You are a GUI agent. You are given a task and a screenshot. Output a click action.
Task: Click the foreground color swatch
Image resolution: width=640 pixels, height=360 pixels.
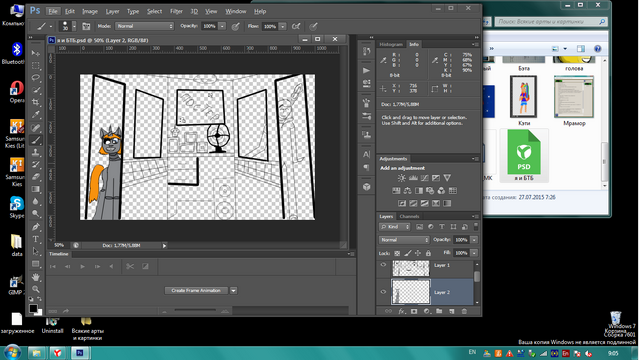33,308
